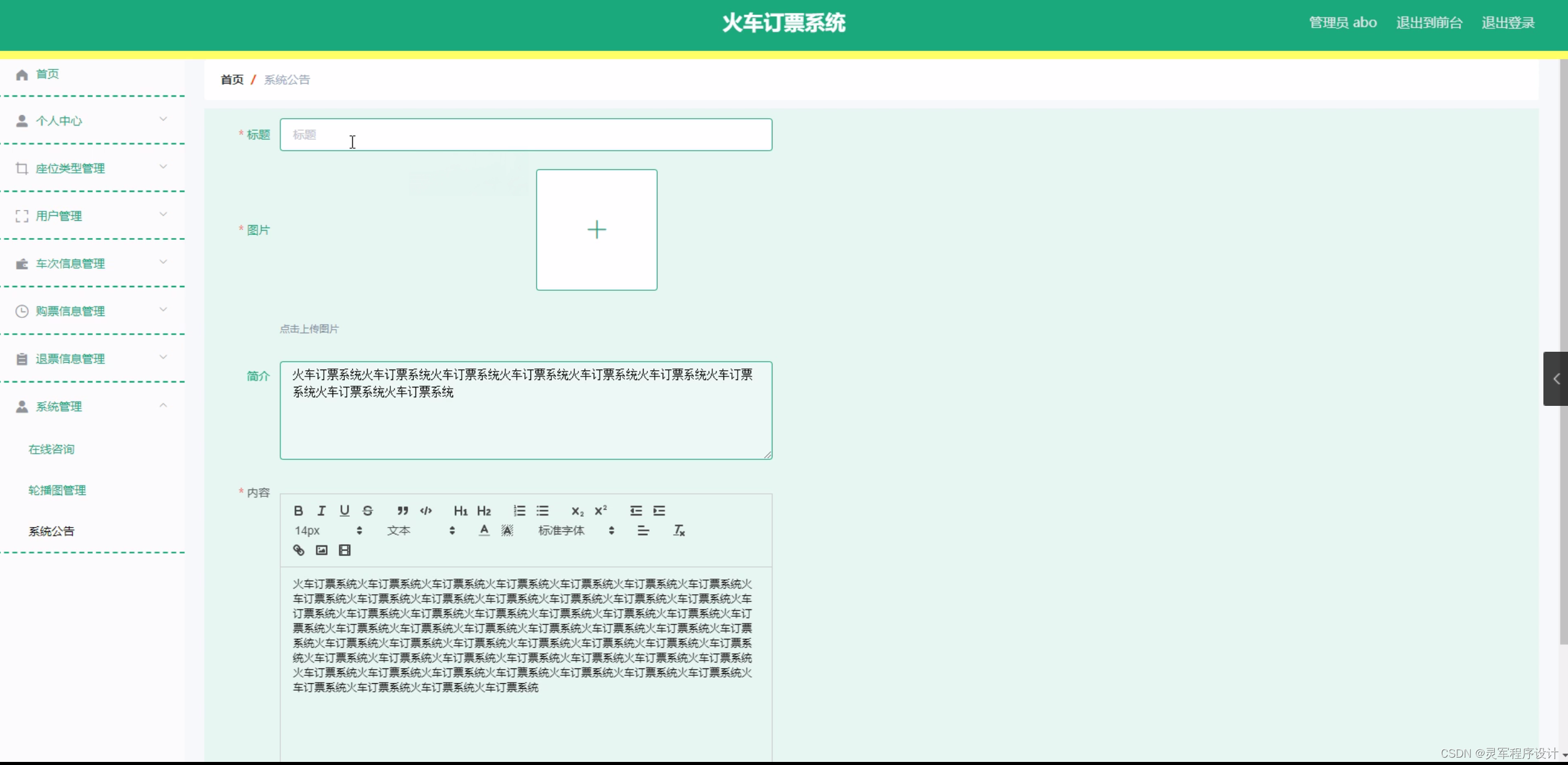Screen dimensions: 1568x765
Task: Toggle bold formatting in editor toolbar
Action: click(298, 510)
